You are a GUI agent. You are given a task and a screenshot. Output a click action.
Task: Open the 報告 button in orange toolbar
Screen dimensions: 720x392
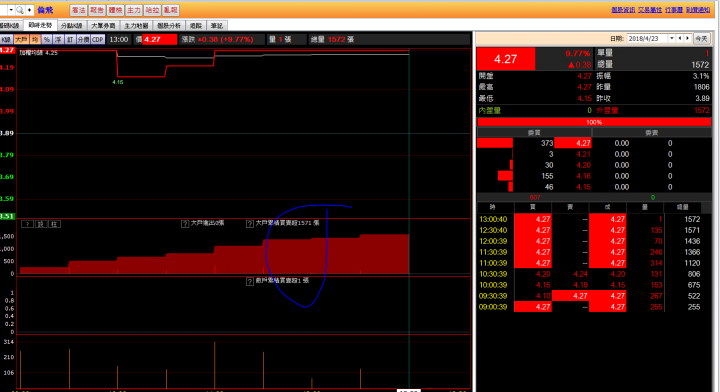click(97, 10)
